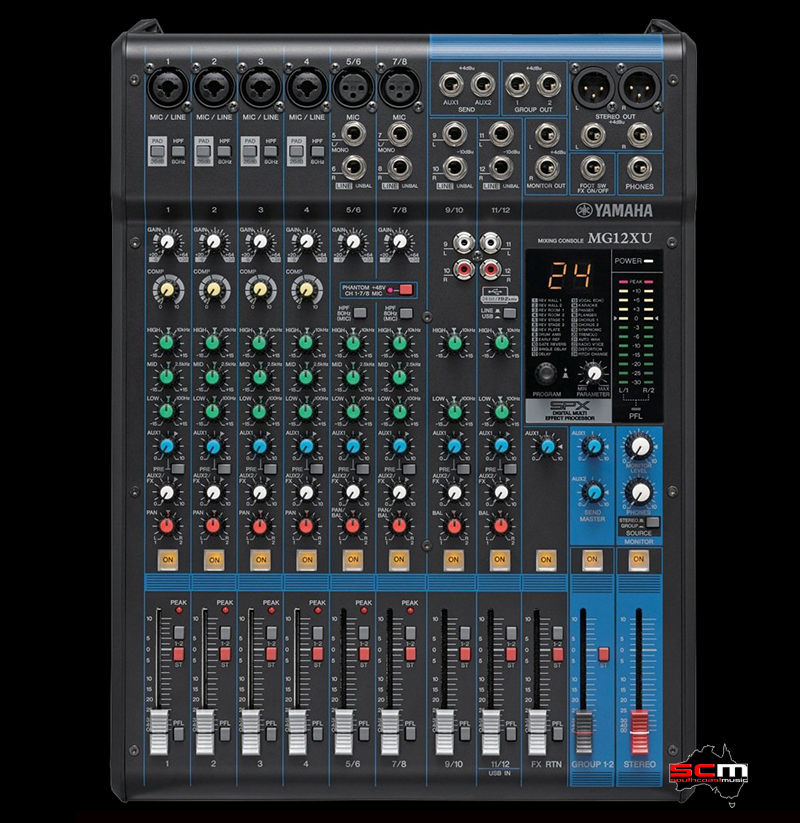Click the channel 3 HIGH EQ knob
This screenshot has width=800, height=823.
pyautogui.click(x=259, y=342)
